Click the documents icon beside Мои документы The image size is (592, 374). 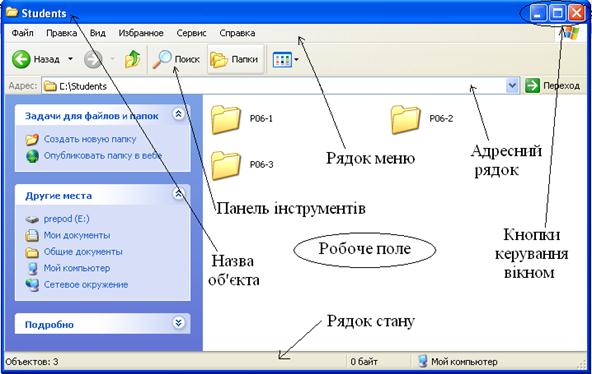(x=32, y=235)
